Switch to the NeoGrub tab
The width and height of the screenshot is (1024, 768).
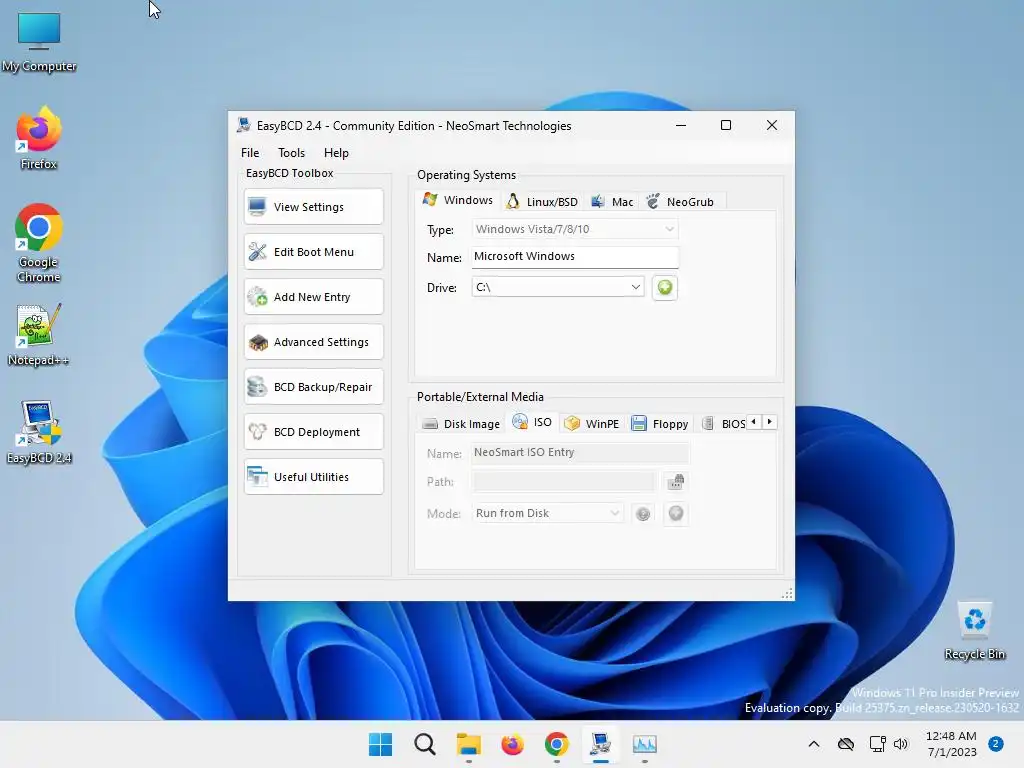(x=681, y=202)
